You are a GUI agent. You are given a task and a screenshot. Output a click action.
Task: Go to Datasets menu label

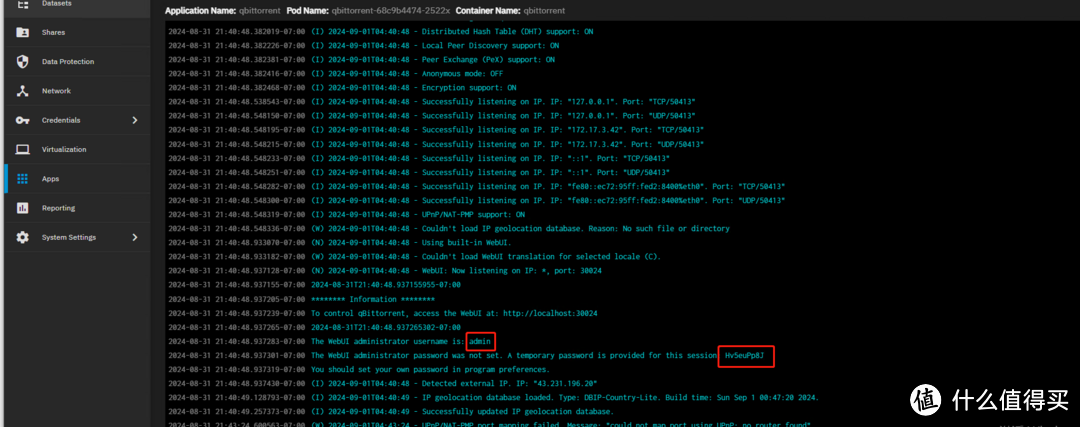[x=56, y=3]
